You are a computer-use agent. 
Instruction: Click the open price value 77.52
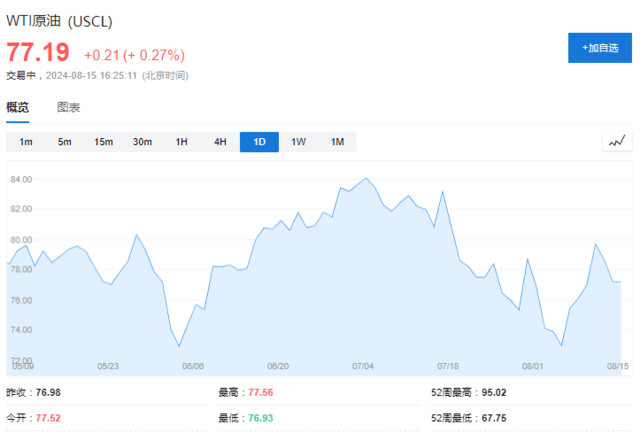click(x=48, y=418)
